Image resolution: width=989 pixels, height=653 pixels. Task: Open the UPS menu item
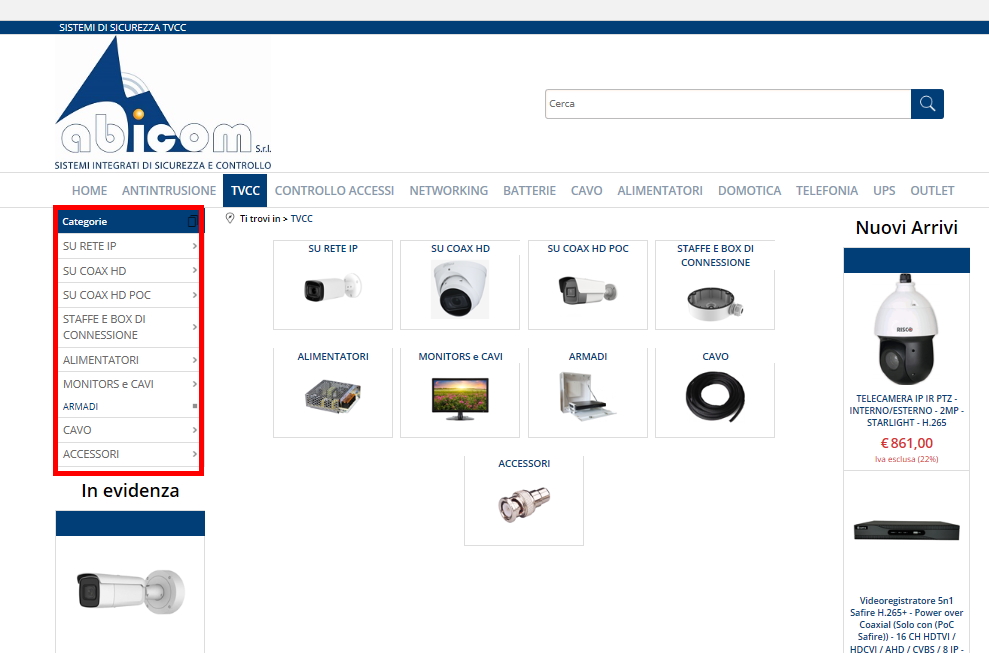pos(884,191)
